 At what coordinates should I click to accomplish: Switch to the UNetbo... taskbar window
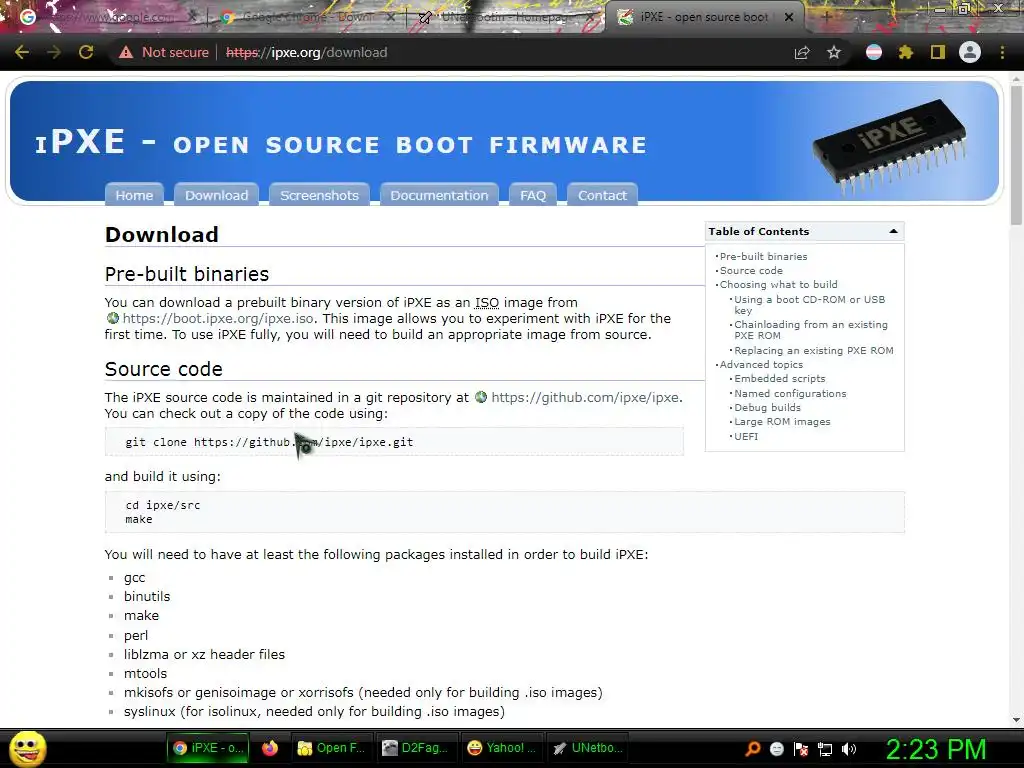[x=587, y=748]
